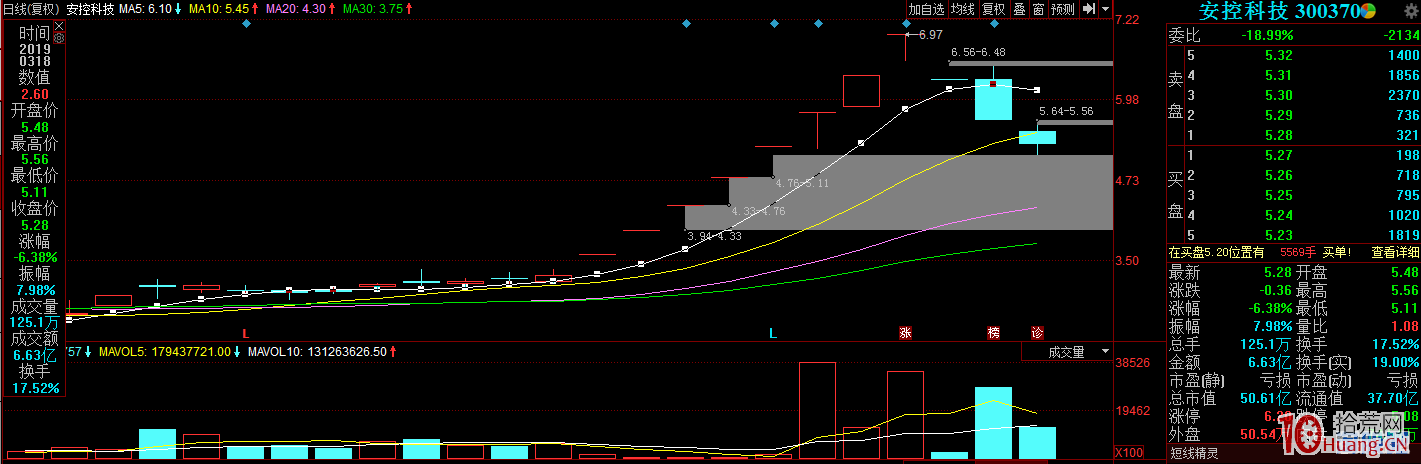Click the 4.76-5.11 gap label on chart
Image resolution: width=1421 pixels, height=464 pixels.
point(802,183)
